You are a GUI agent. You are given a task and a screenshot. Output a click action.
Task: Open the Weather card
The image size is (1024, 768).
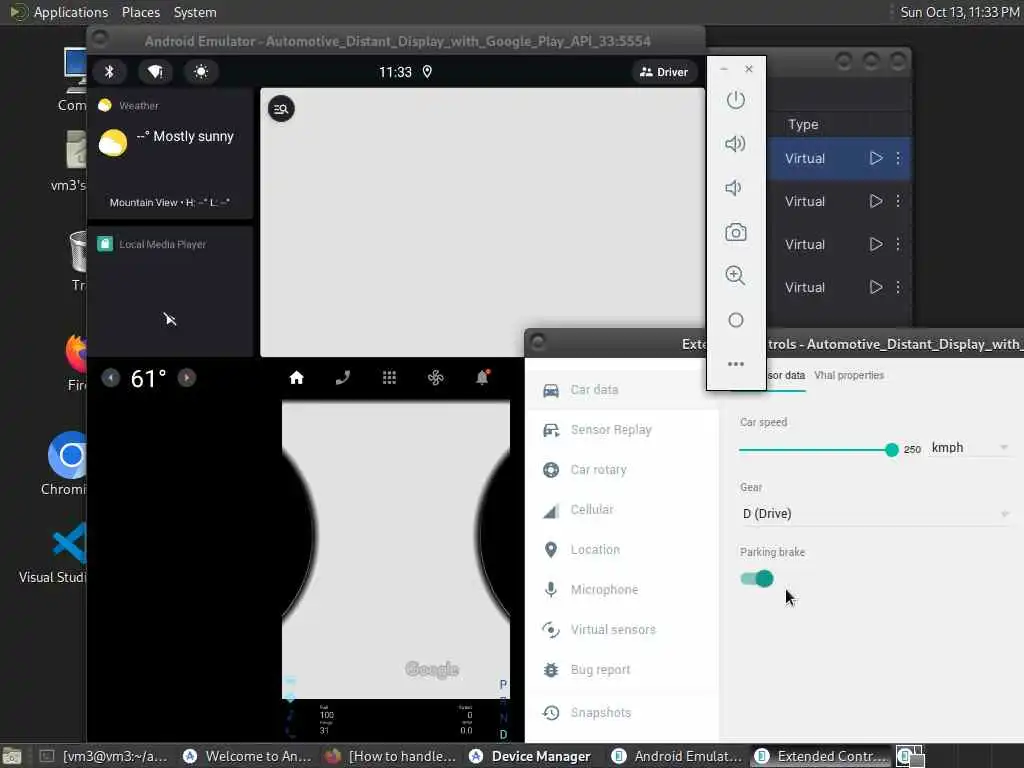tap(170, 154)
